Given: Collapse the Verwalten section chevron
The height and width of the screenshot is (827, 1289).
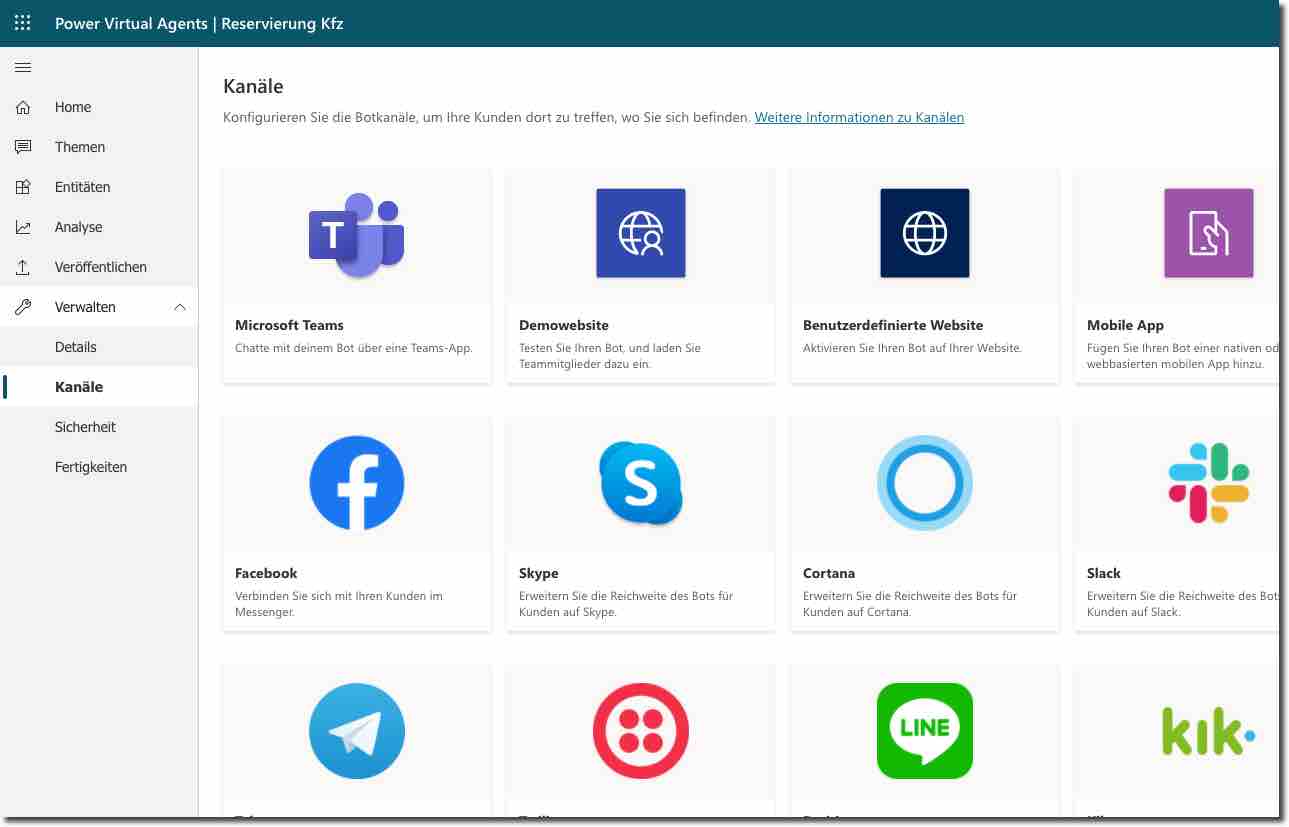Looking at the screenshot, I should click(180, 307).
